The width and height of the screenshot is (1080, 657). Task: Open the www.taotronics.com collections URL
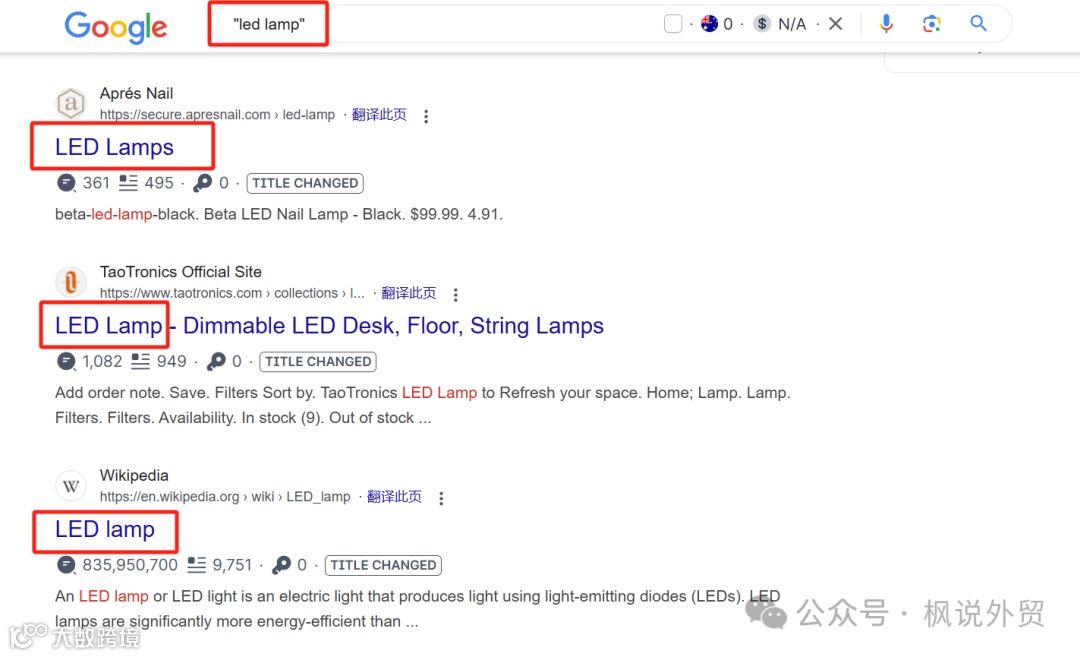coord(232,293)
